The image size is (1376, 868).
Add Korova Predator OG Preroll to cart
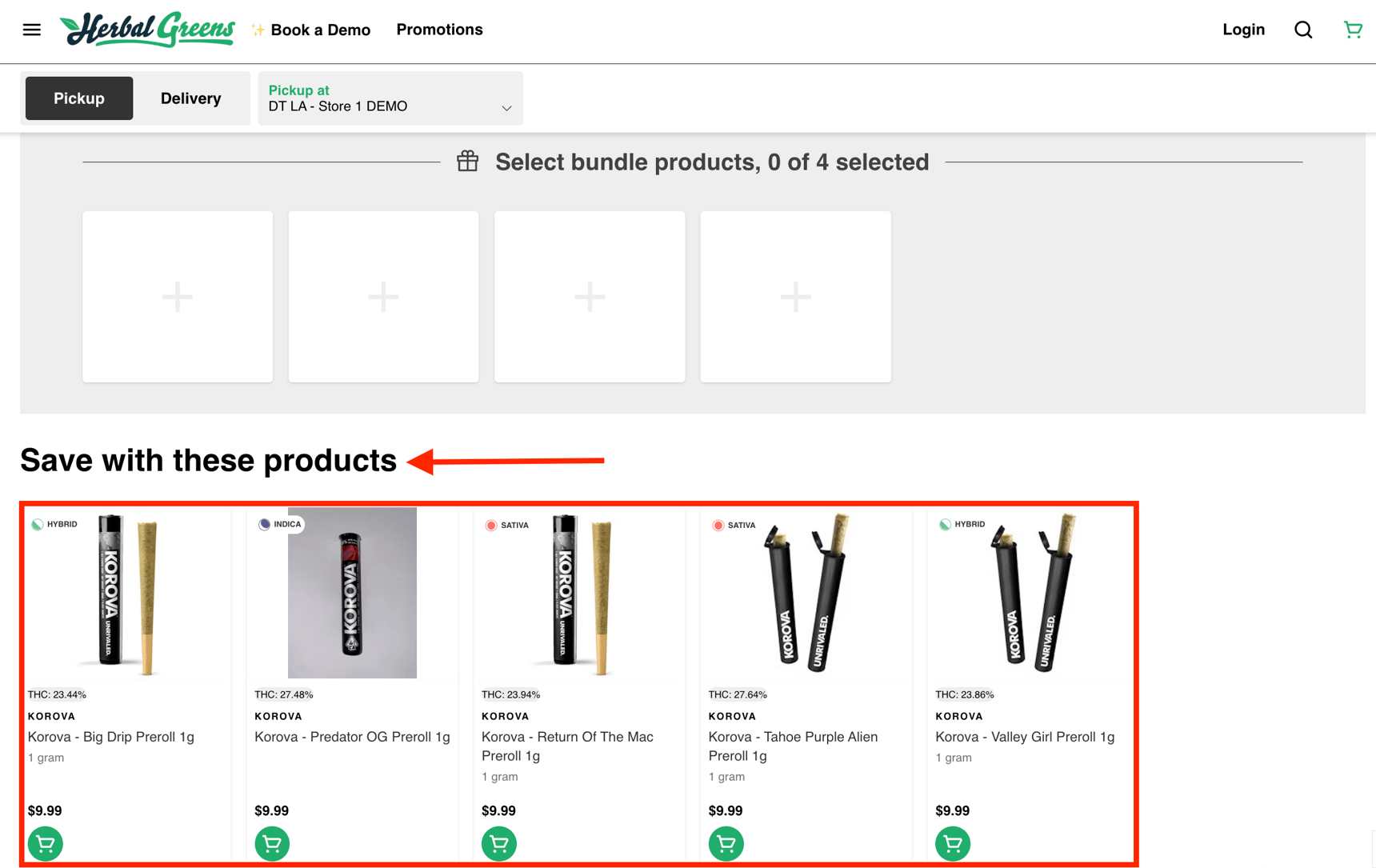pyautogui.click(x=272, y=843)
